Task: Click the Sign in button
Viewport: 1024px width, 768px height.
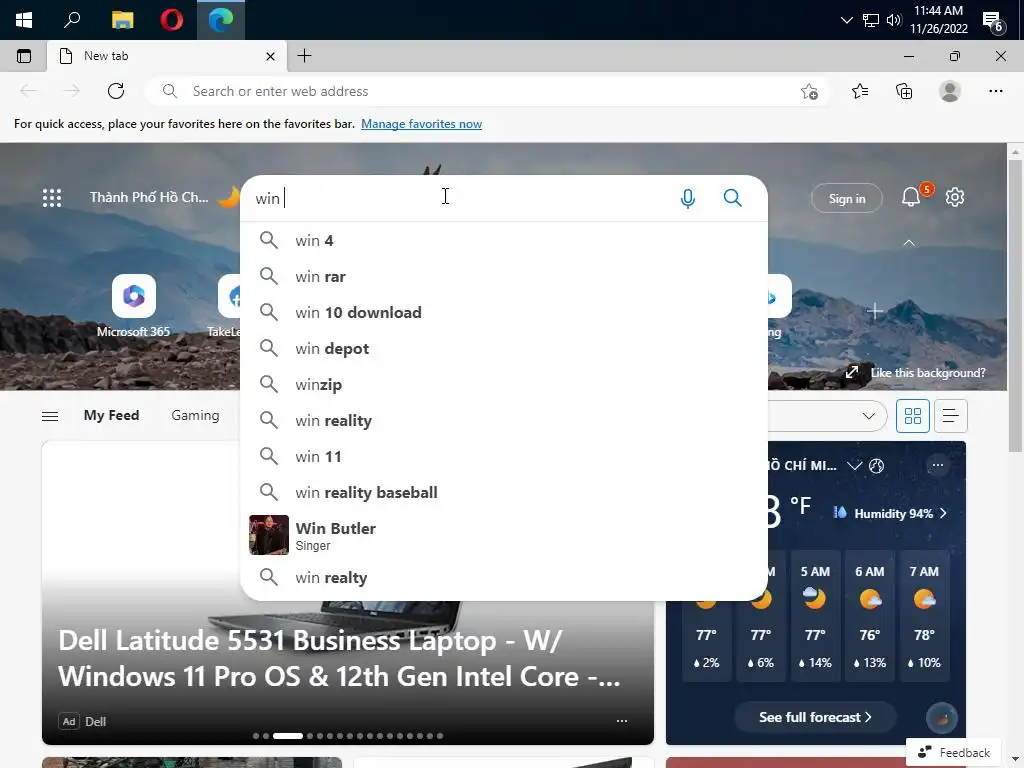Action: pyautogui.click(x=846, y=199)
